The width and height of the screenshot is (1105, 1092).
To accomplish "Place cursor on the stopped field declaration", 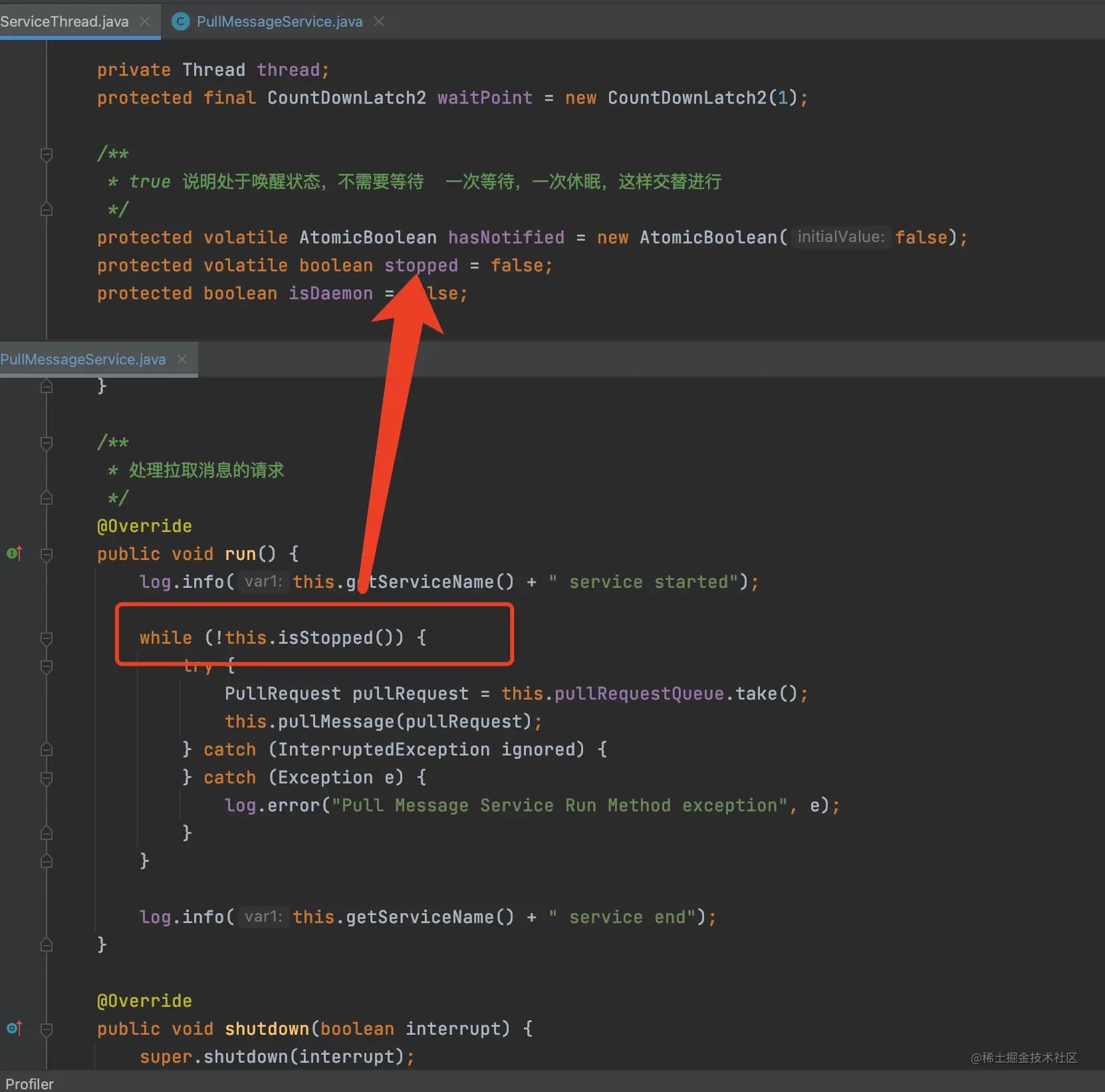I will [421, 265].
